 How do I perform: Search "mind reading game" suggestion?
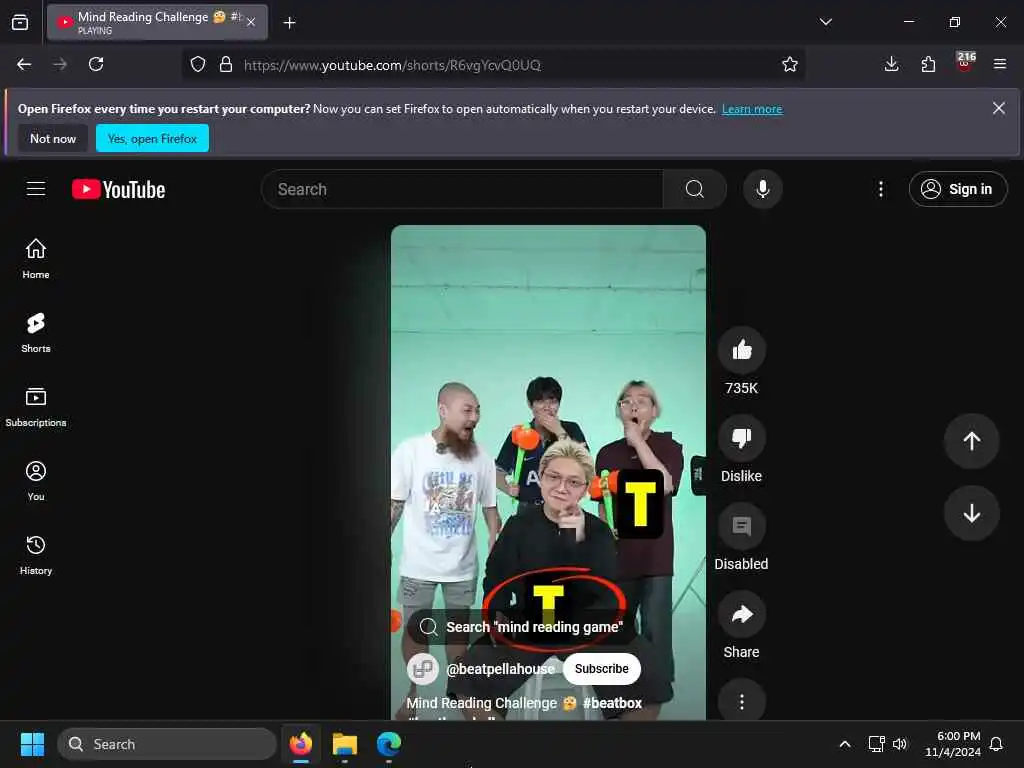(522, 627)
